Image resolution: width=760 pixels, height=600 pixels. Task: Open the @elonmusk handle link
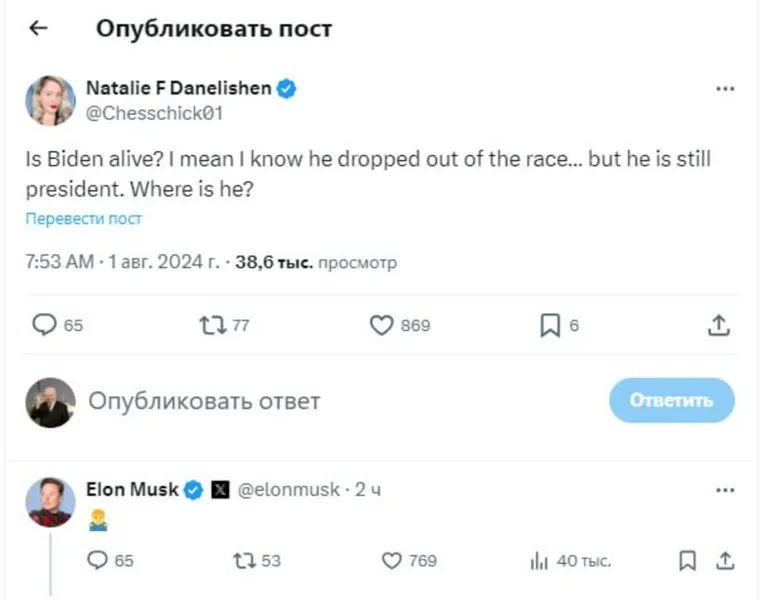tap(288, 490)
